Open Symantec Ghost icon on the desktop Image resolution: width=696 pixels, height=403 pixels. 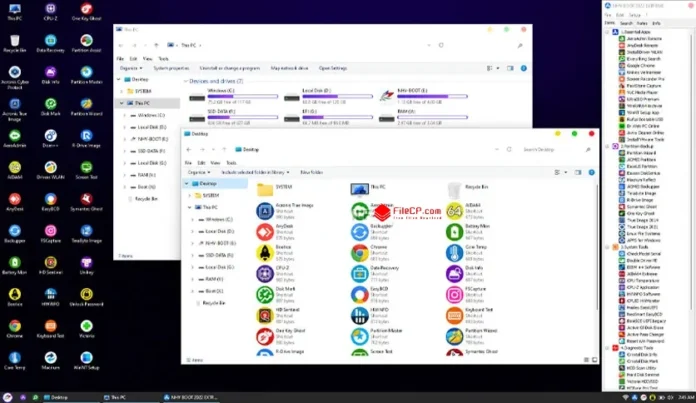(87, 202)
